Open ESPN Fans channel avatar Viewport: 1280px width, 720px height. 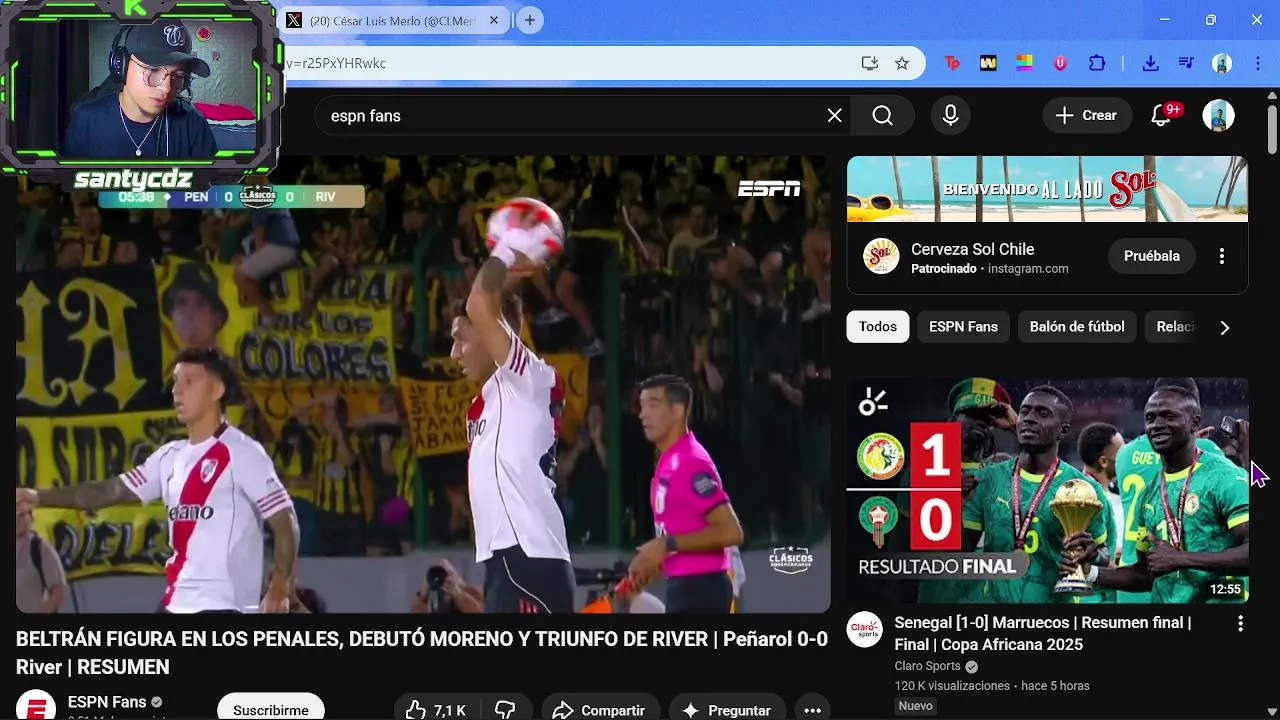(x=36, y=706)
